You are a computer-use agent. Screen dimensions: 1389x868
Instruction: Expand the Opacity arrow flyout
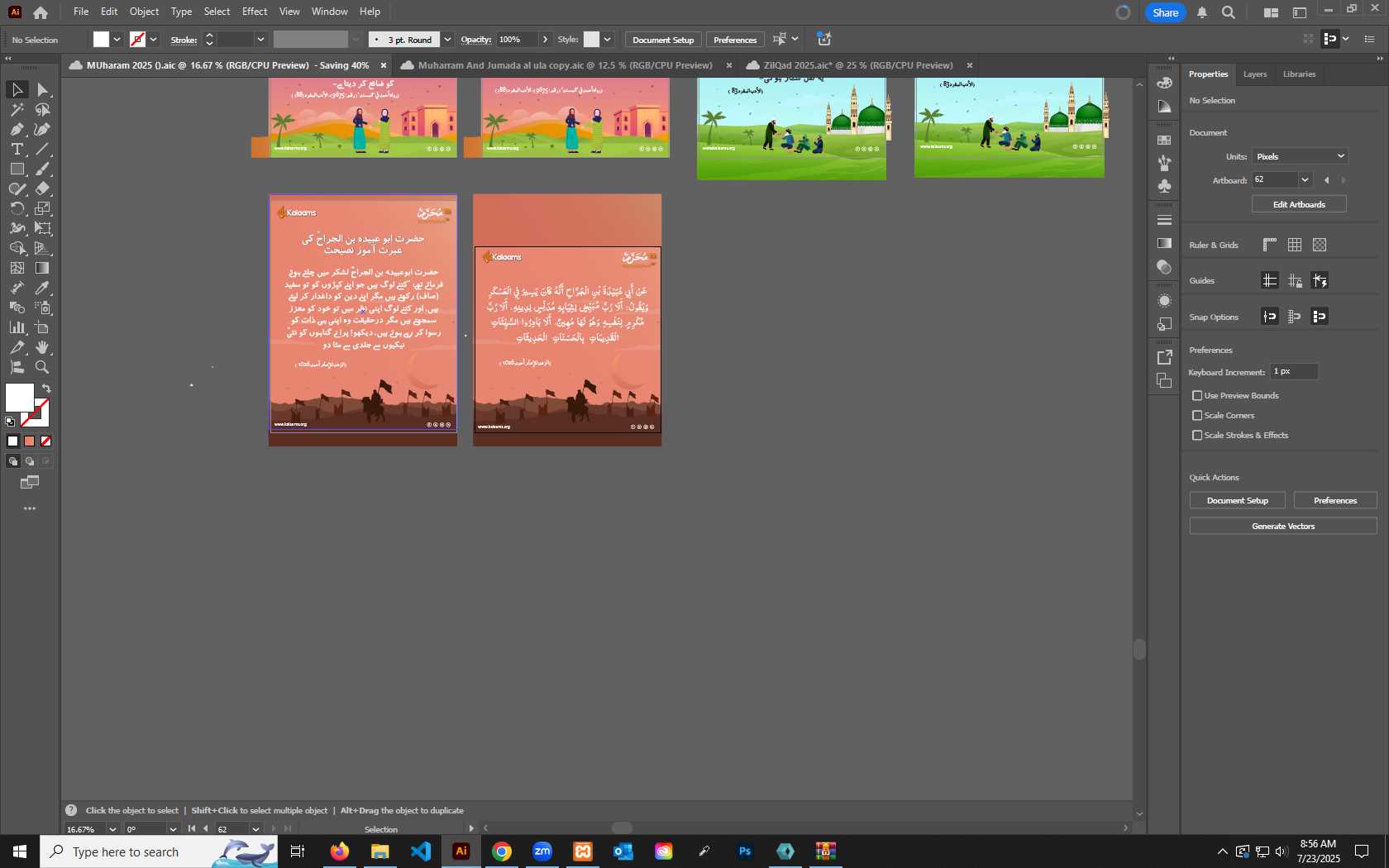[x=545, y=40]
